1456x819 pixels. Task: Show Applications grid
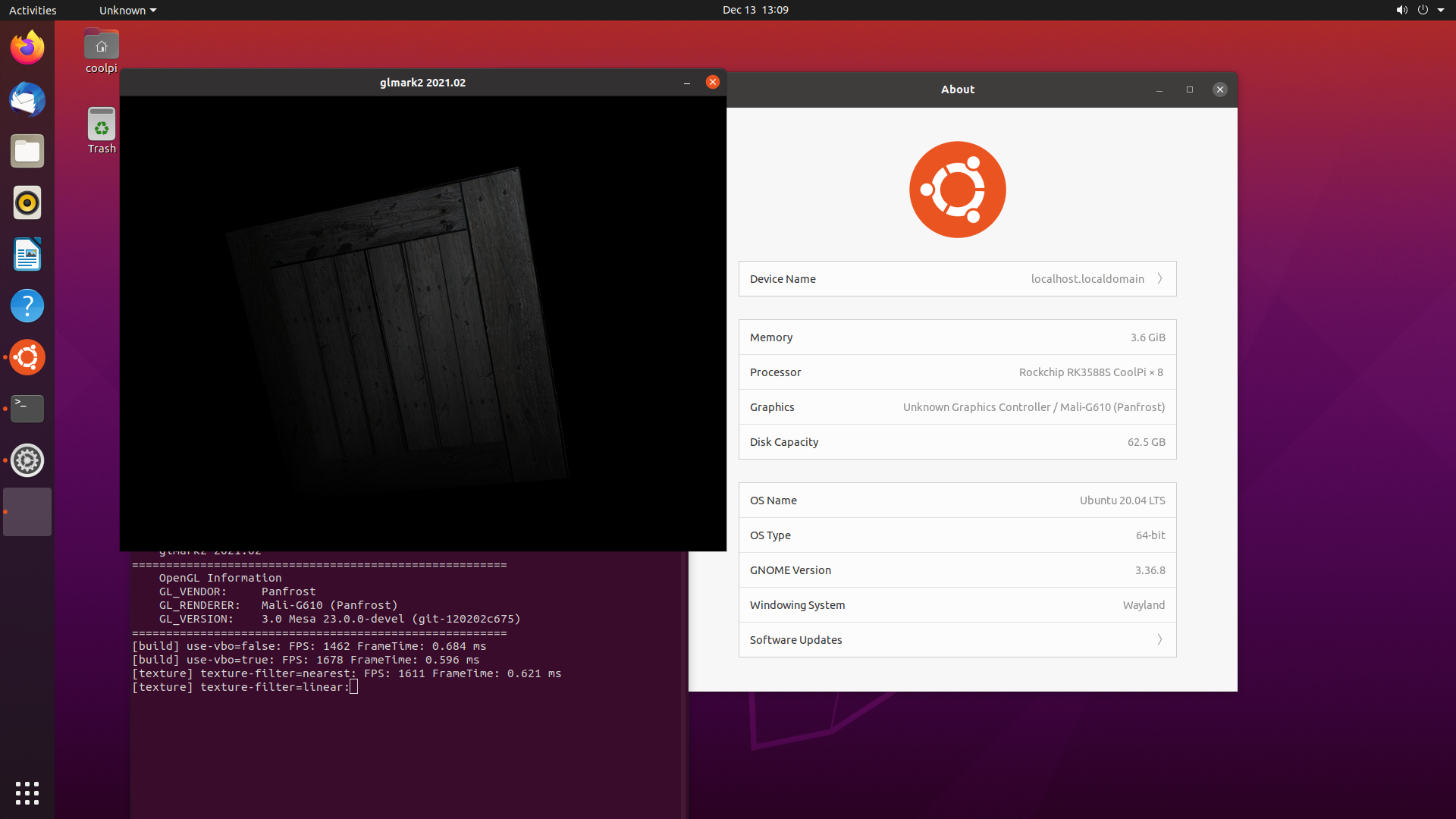click(27, 792)
